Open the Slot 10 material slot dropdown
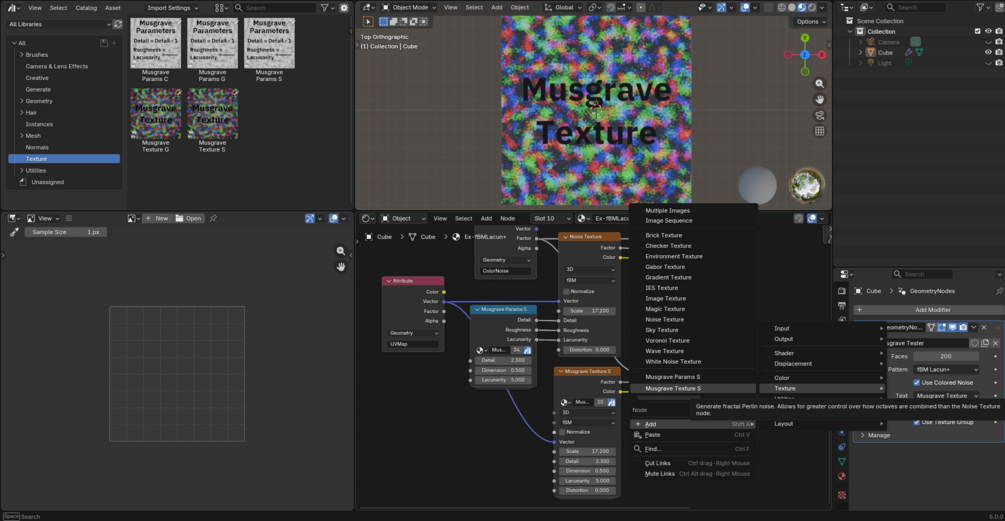The image size is (1005, 521). click(x=551, y=219)
